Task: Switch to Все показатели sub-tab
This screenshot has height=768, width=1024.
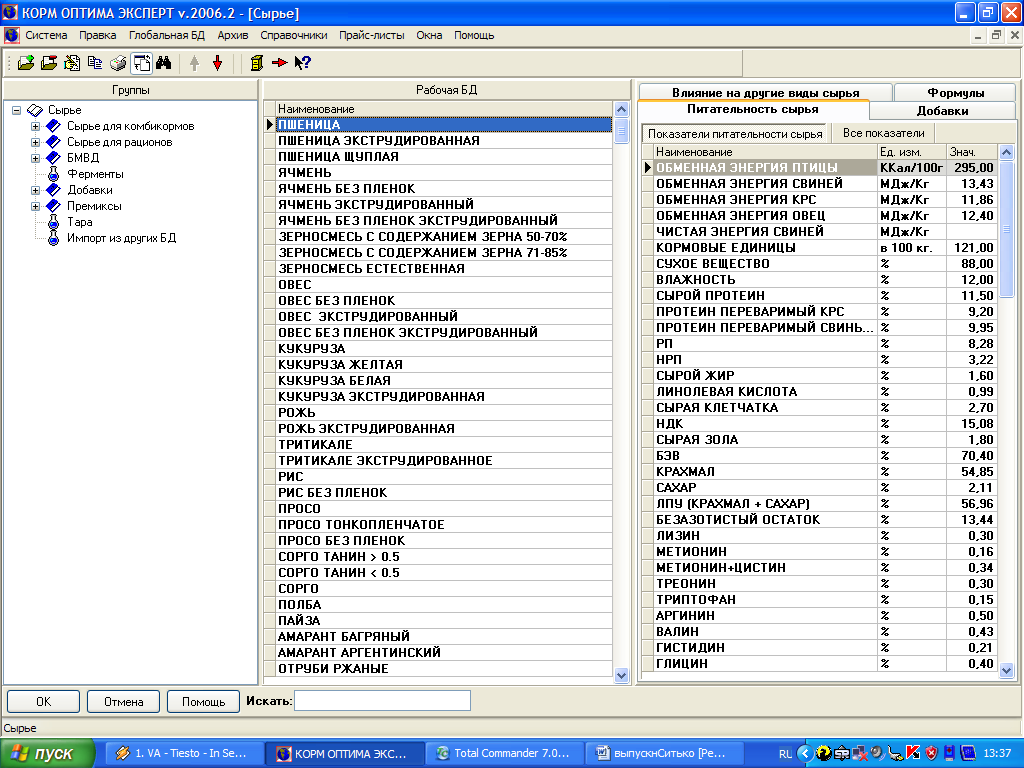Action: coord(883,133)
